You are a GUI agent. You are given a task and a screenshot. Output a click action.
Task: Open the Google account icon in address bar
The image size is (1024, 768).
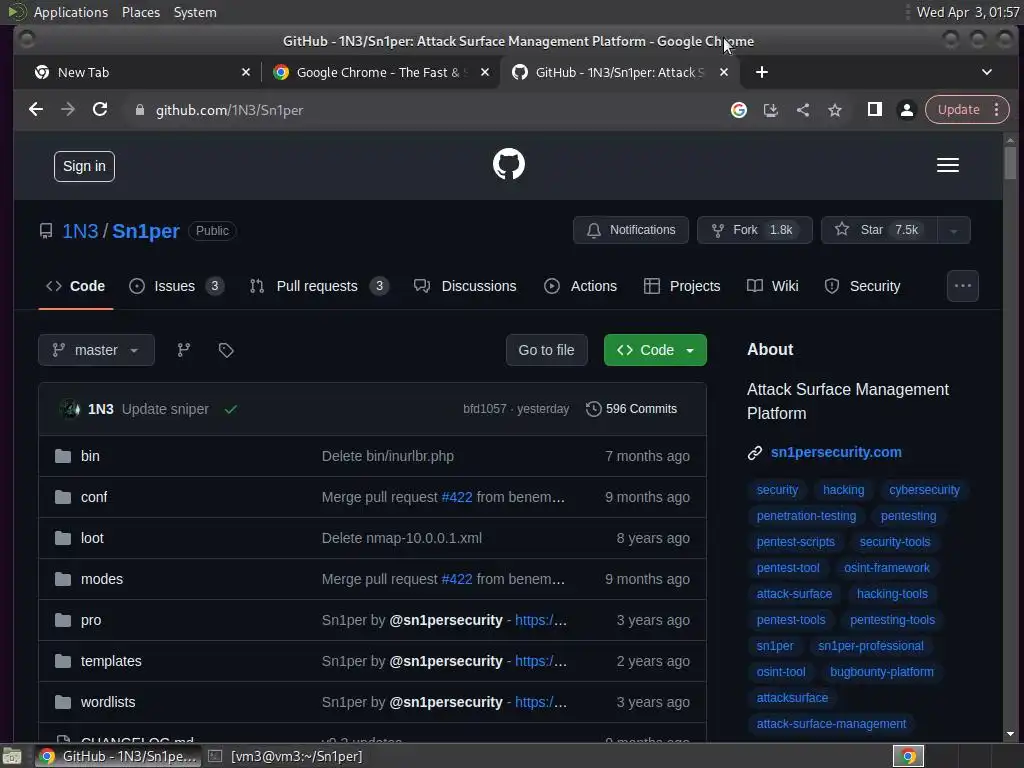click(x=739, y=110)
